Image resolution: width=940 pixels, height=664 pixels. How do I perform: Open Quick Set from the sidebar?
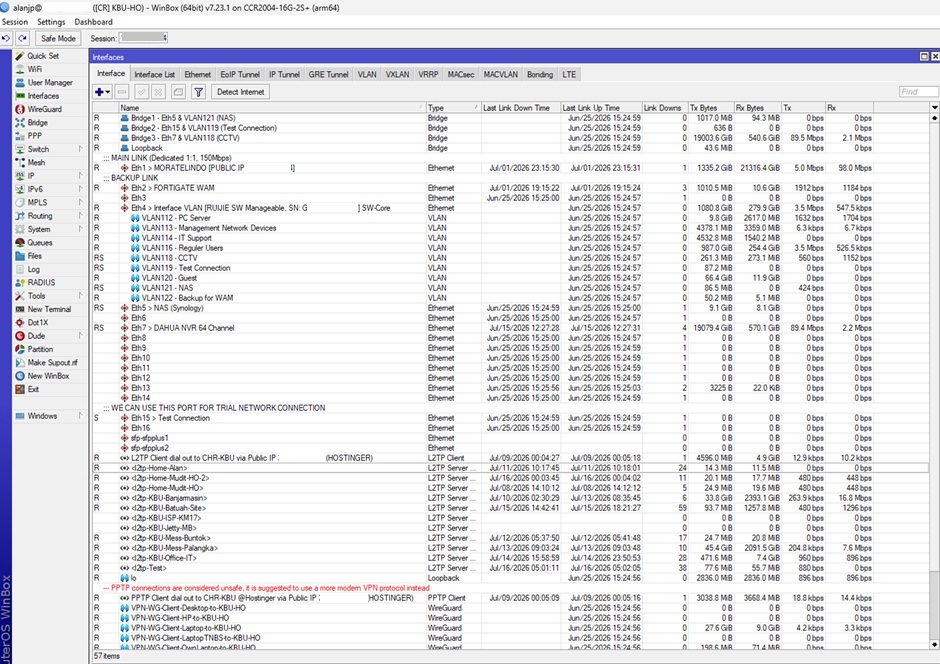click(43, 56)
